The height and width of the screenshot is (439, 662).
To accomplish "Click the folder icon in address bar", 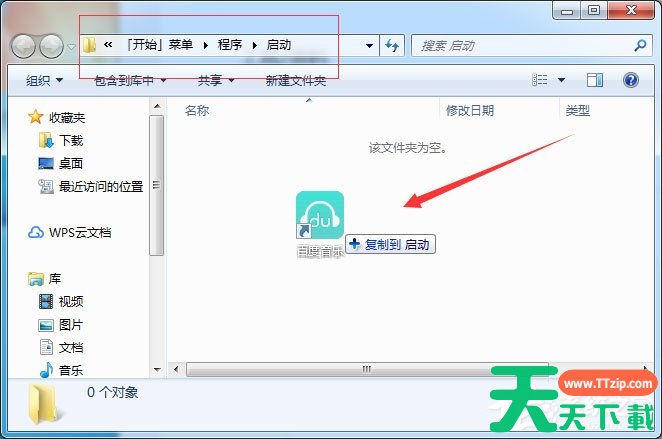I will (90, 45).
